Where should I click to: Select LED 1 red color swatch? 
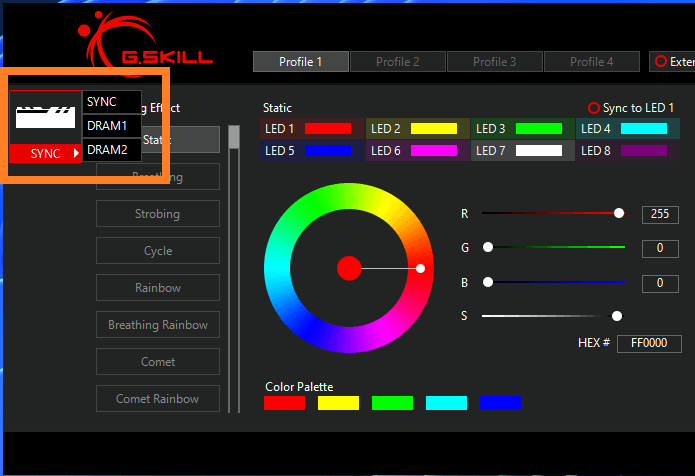pos(328,129)
